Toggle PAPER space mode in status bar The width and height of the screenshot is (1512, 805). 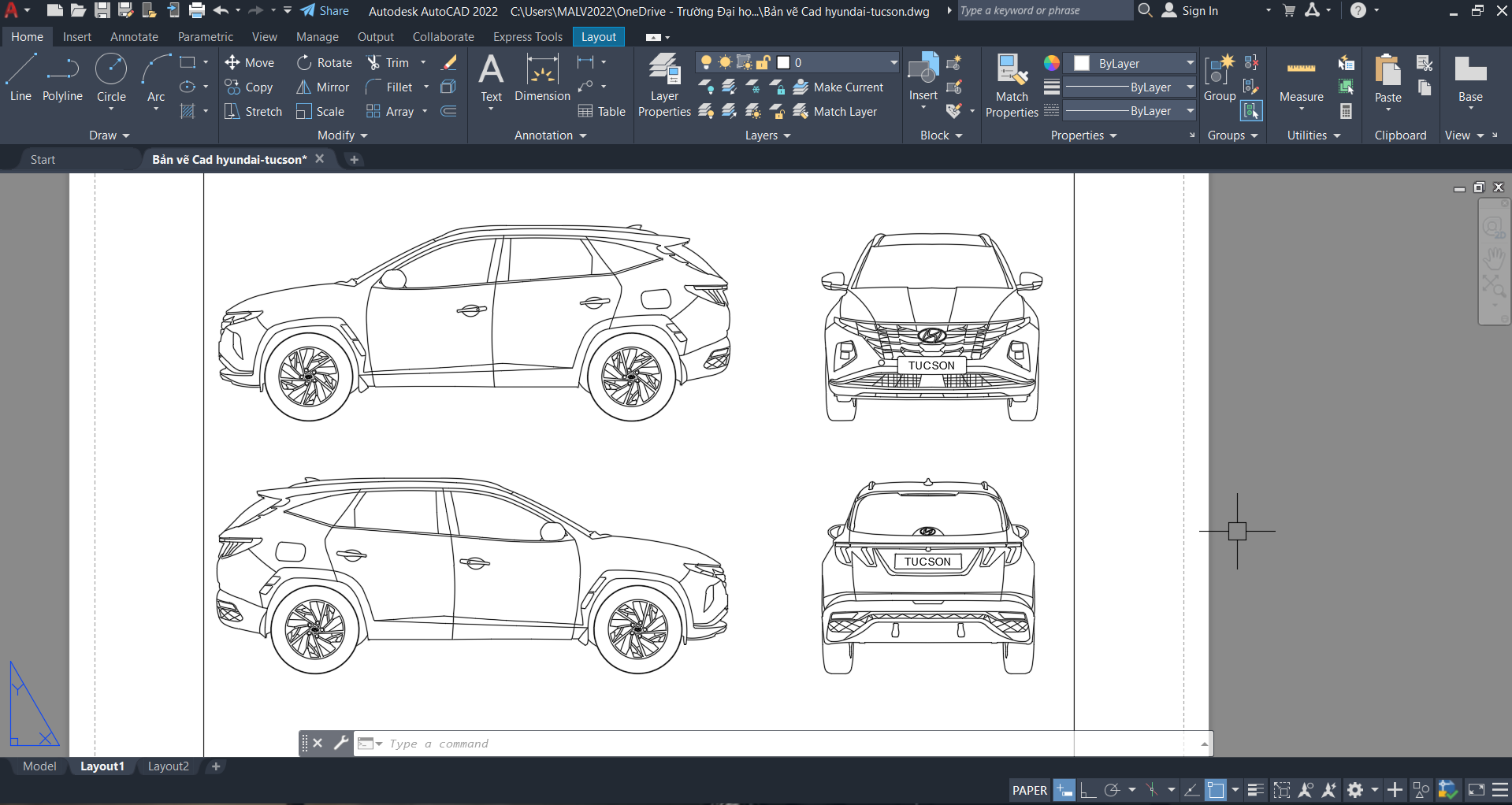click(1029, 790)
